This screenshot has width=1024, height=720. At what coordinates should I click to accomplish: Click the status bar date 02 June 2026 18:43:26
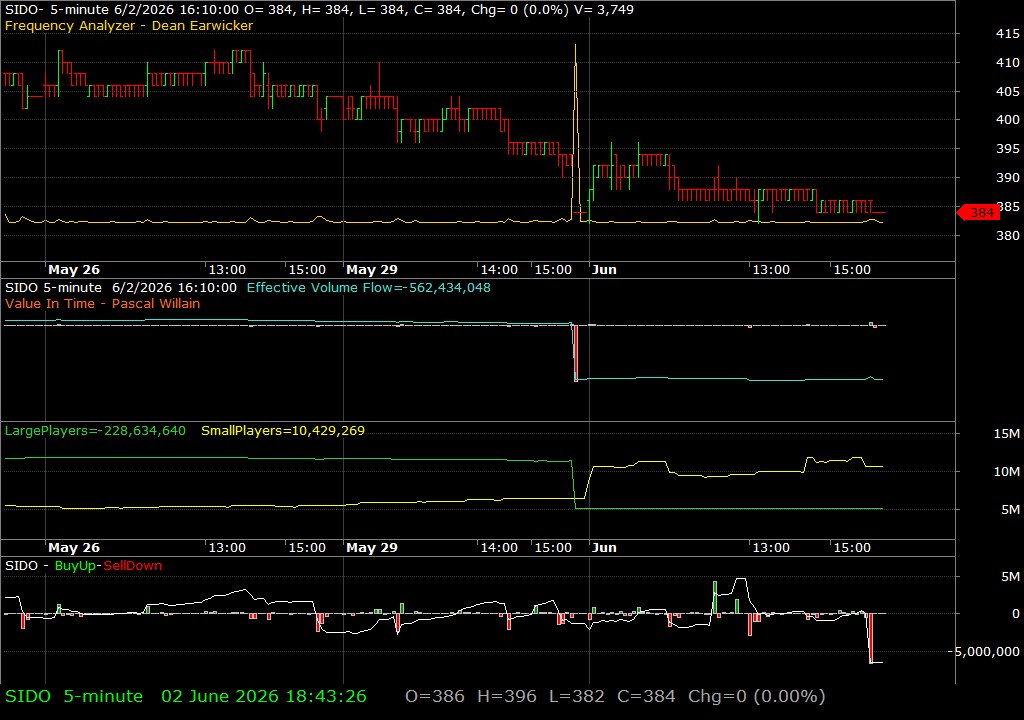pyautogui.click(x=264, y=696)
